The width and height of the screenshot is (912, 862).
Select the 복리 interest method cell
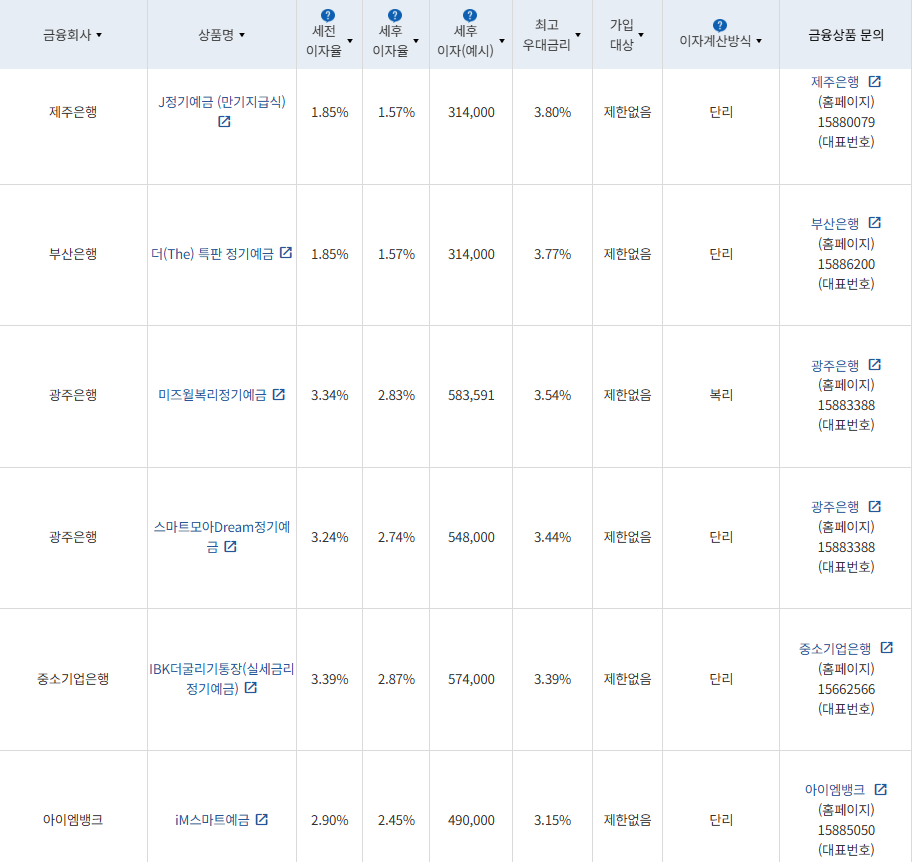point(721,396)
